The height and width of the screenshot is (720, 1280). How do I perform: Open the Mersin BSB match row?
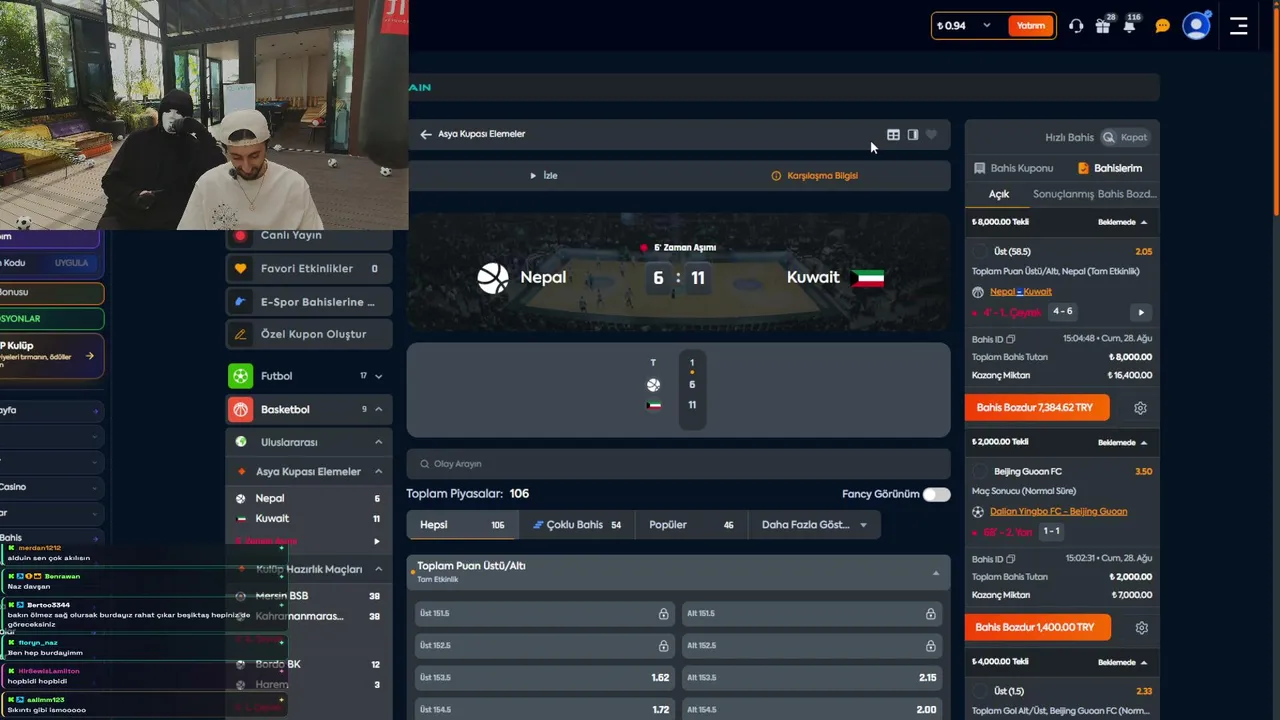tap(309, 596)
